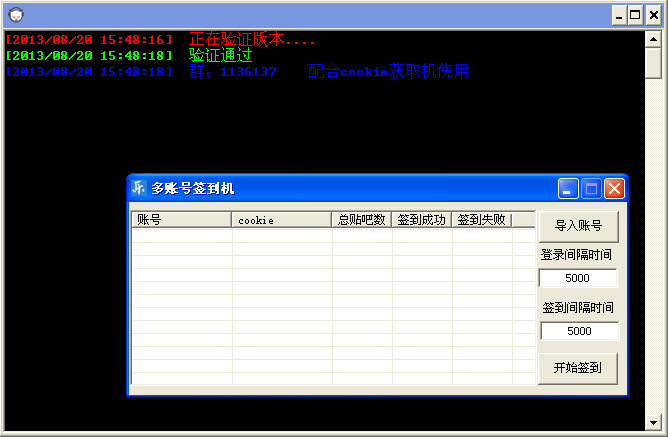The image size is (668, 437).
Task: Open the 多账号签到机 window app icon menu
Action: 138,187
